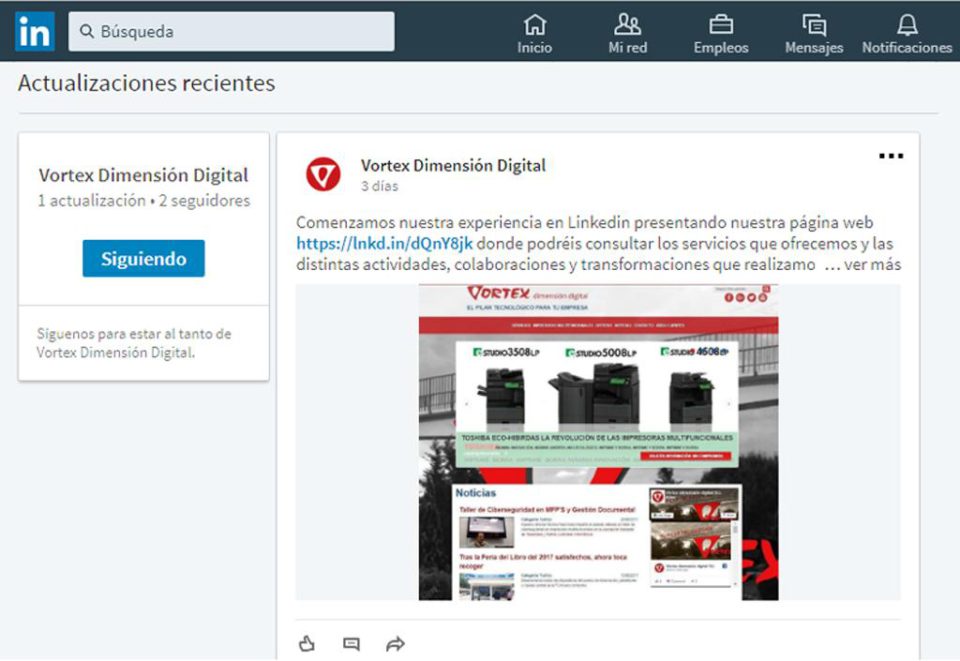Screen dimensions: 960x661
Task: Open the Mensajes messages tab
Action: (x=814, y=34)
